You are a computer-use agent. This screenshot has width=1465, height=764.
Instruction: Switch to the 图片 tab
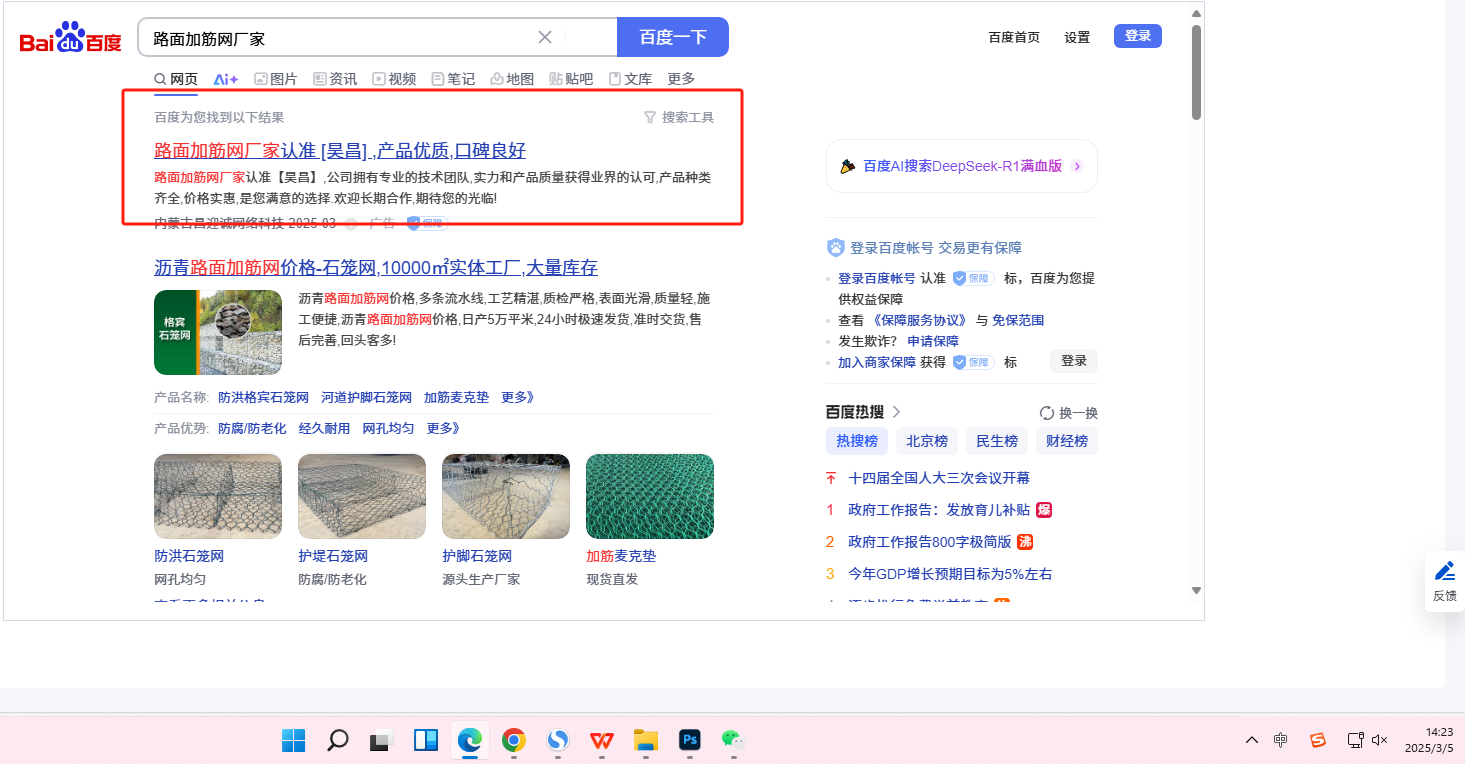276,79
